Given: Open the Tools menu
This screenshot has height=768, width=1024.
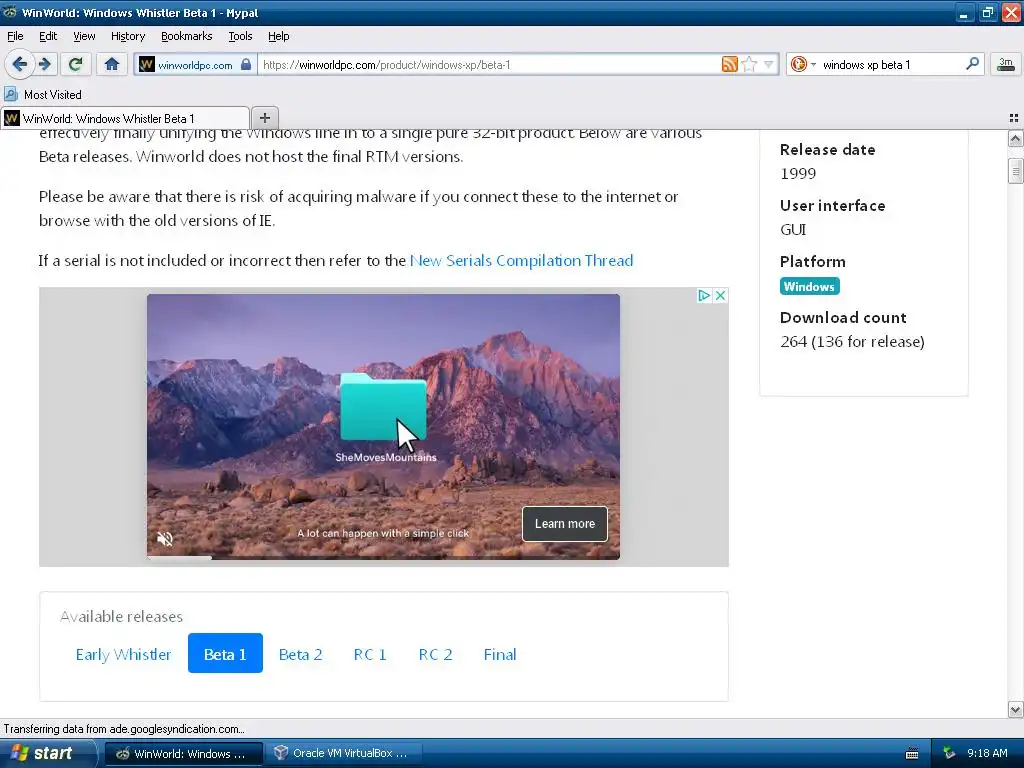Looking at the screenshot, I should tap(240, 36).
